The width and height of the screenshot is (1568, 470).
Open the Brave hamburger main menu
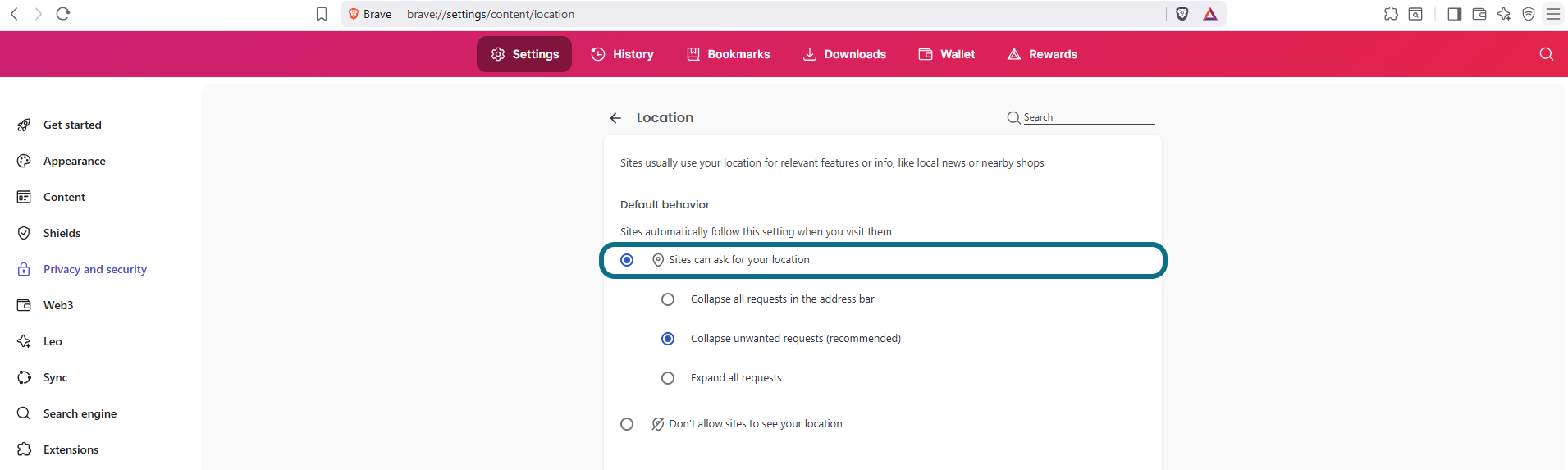click(1553, 14)
